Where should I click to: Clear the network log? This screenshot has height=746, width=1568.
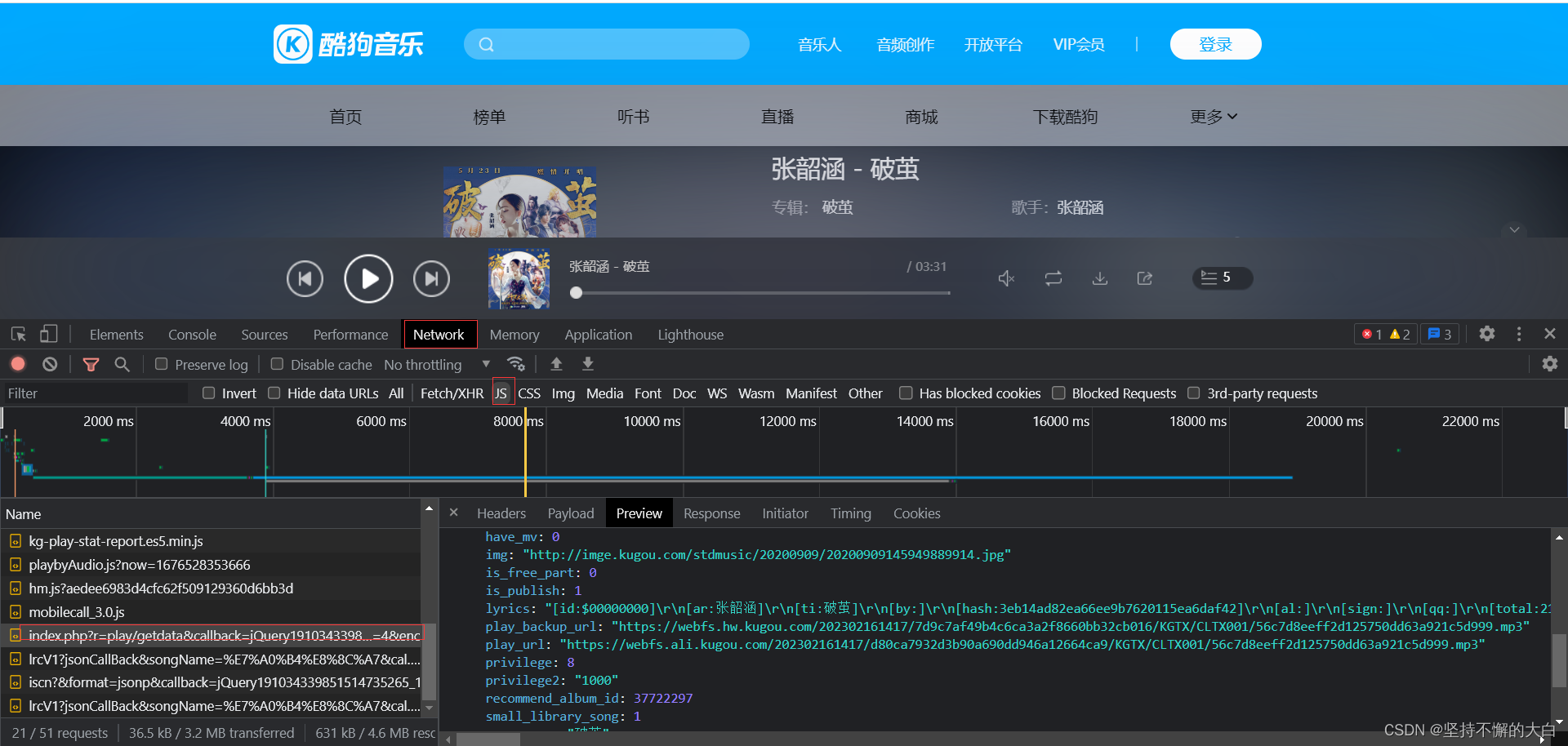50,364
